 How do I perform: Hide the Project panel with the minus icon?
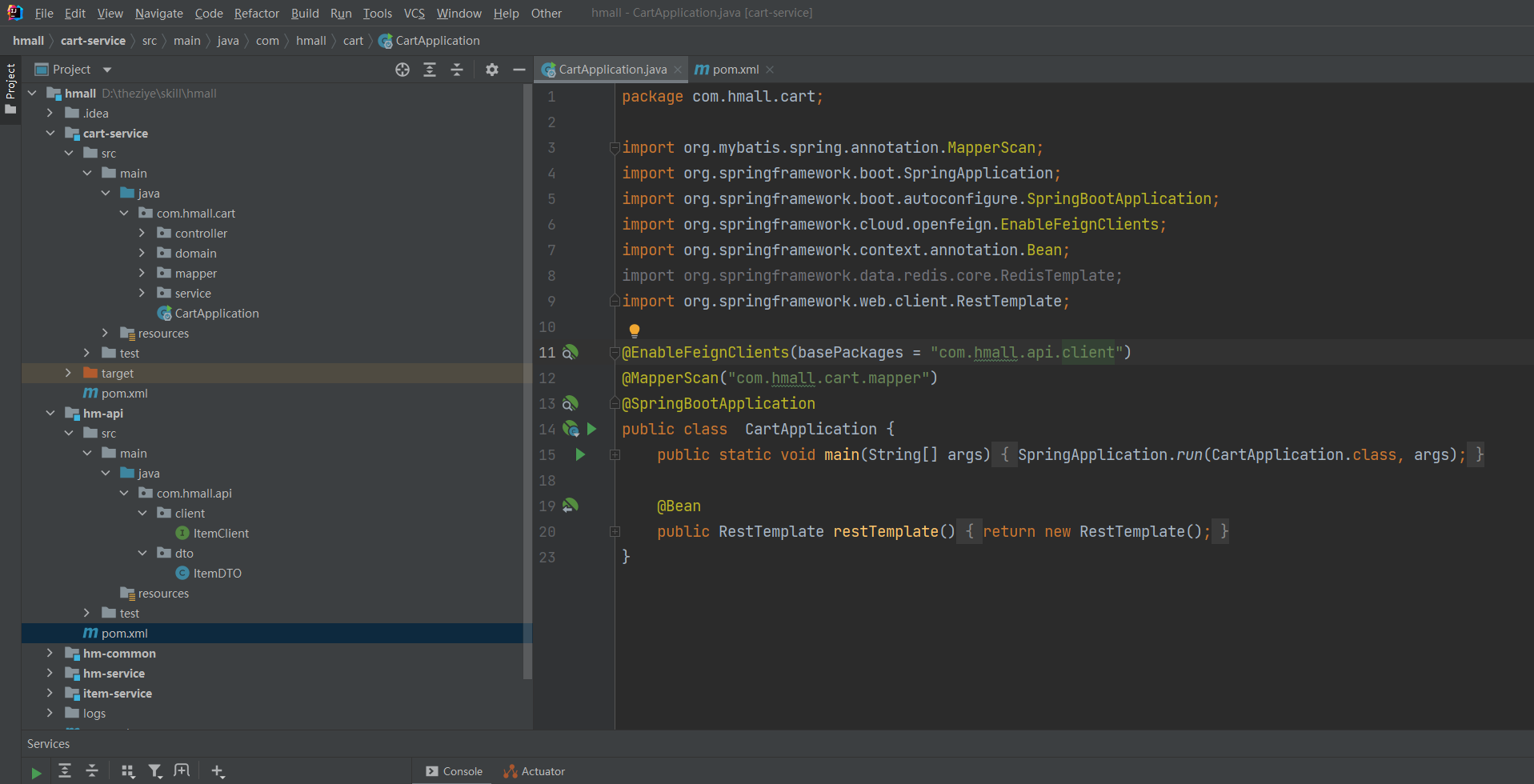pyautogui.click(x=519, y=70)
